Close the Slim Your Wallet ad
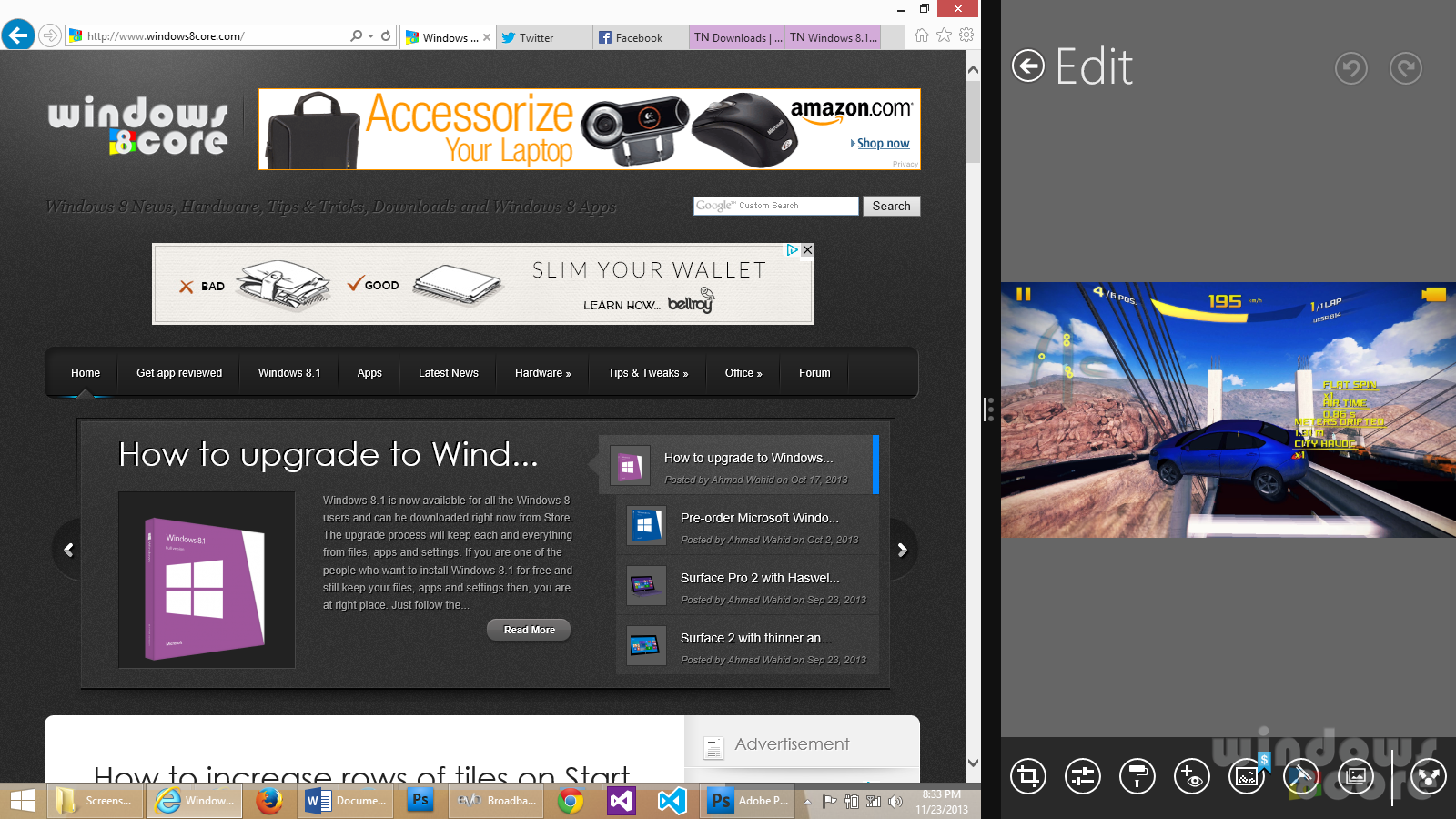The image size is (1456, 819). point(807,249)
